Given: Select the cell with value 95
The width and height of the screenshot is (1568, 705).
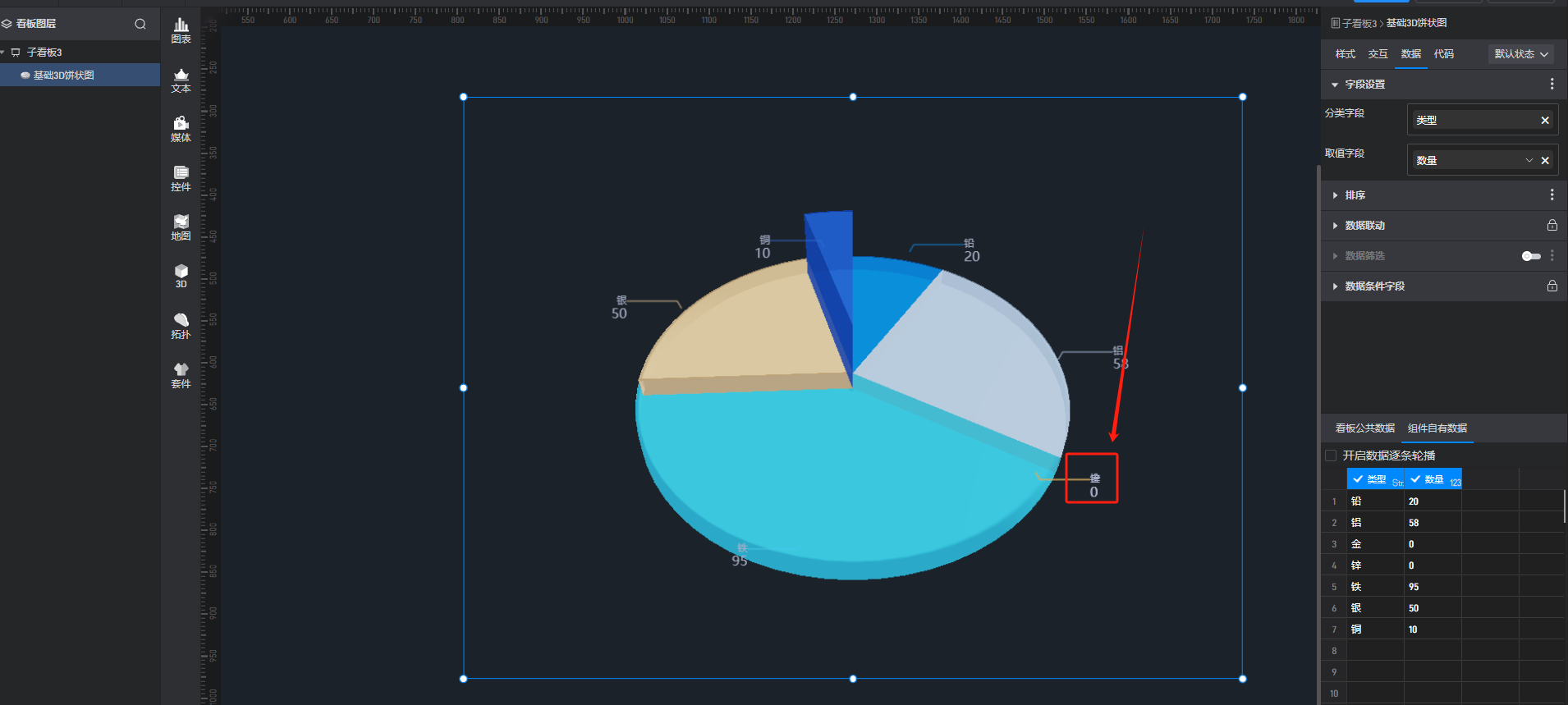Looking at the screenshot, I should click(x=1433, y=587).
